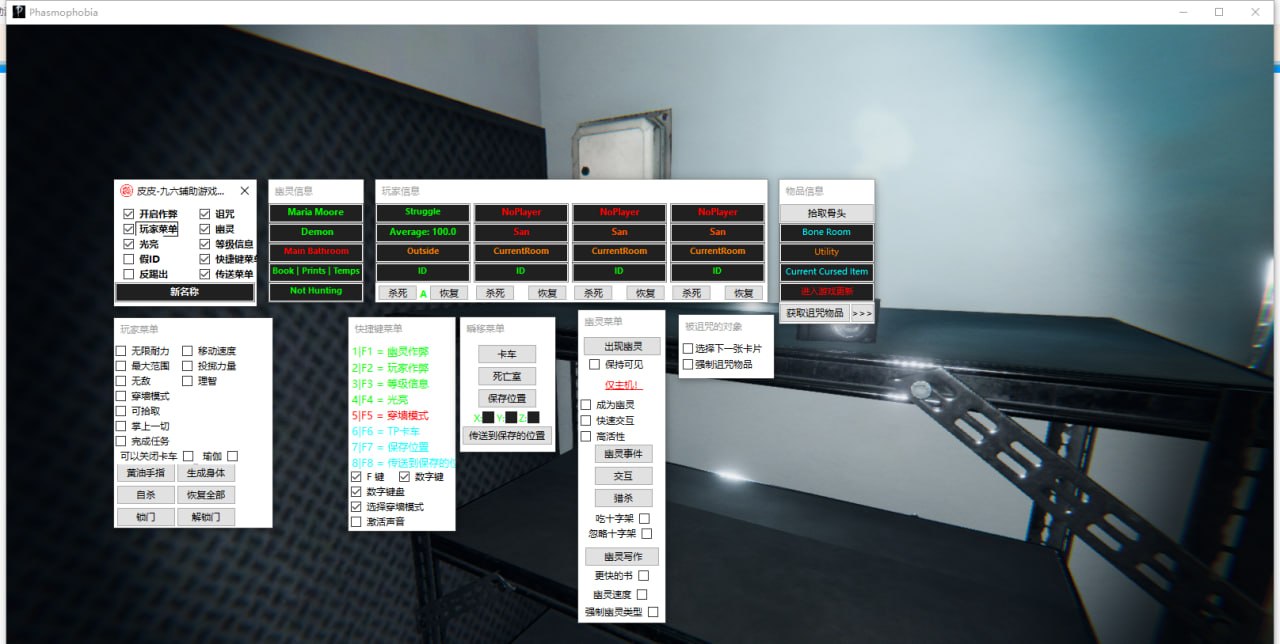This screenshot has width=1280, height=644.
Task: Check the 选择下一张卡片 box
Action: point(688,349)
